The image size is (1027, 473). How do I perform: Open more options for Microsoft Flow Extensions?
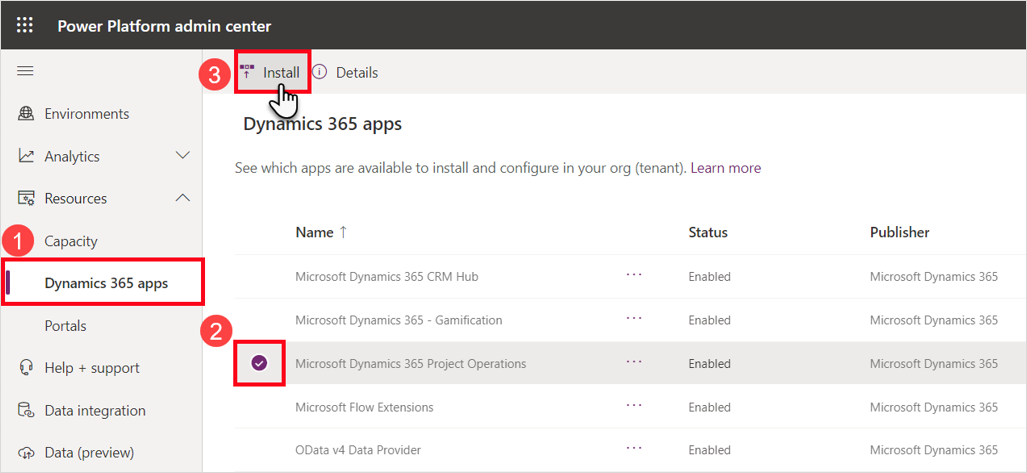point(633,406)
